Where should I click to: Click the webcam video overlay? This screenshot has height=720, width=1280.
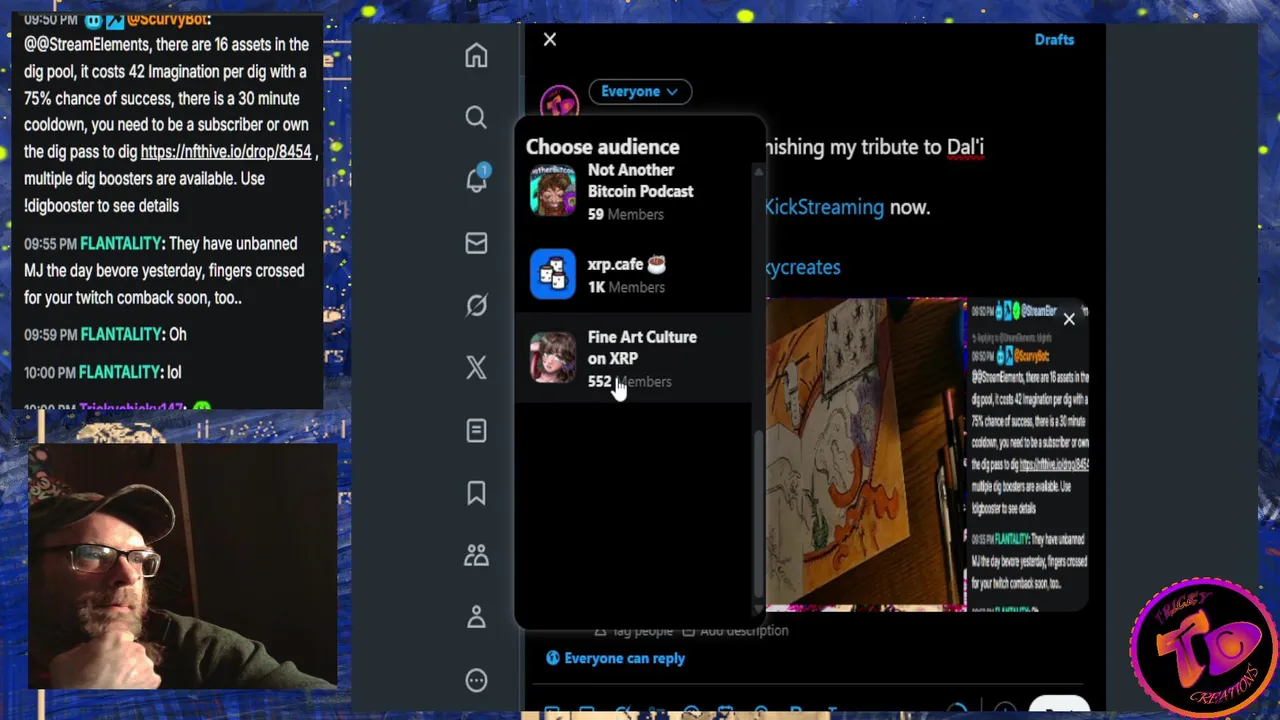182,566
